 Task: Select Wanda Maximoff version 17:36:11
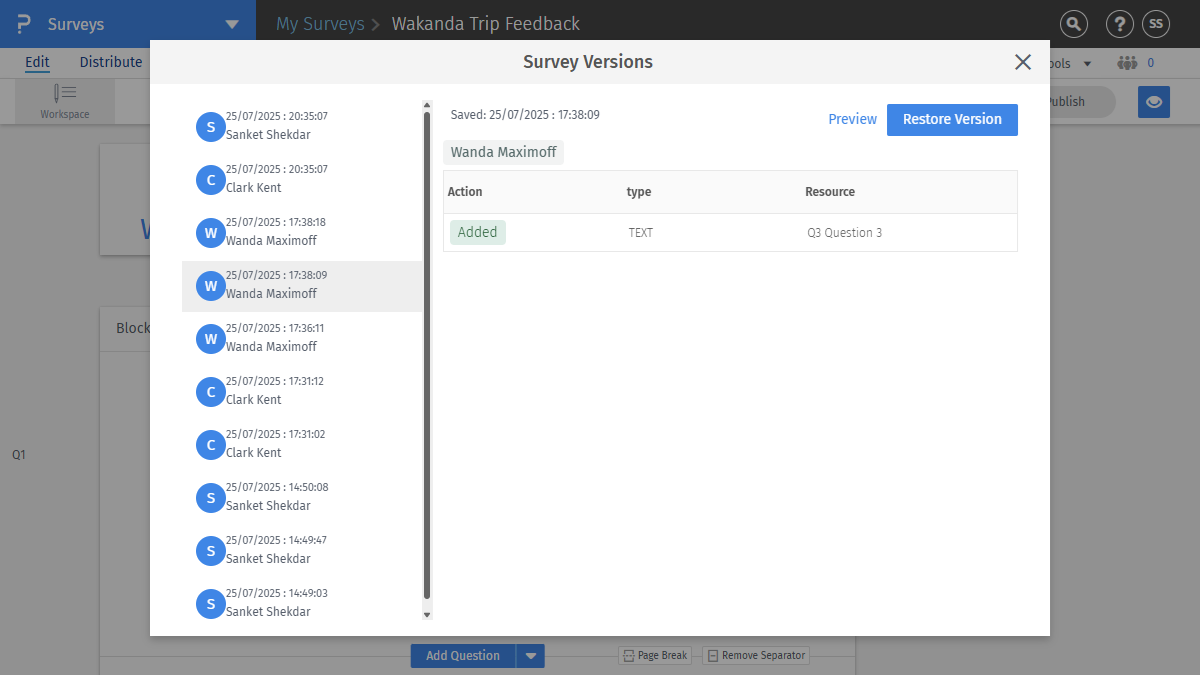tap(302, 338)
